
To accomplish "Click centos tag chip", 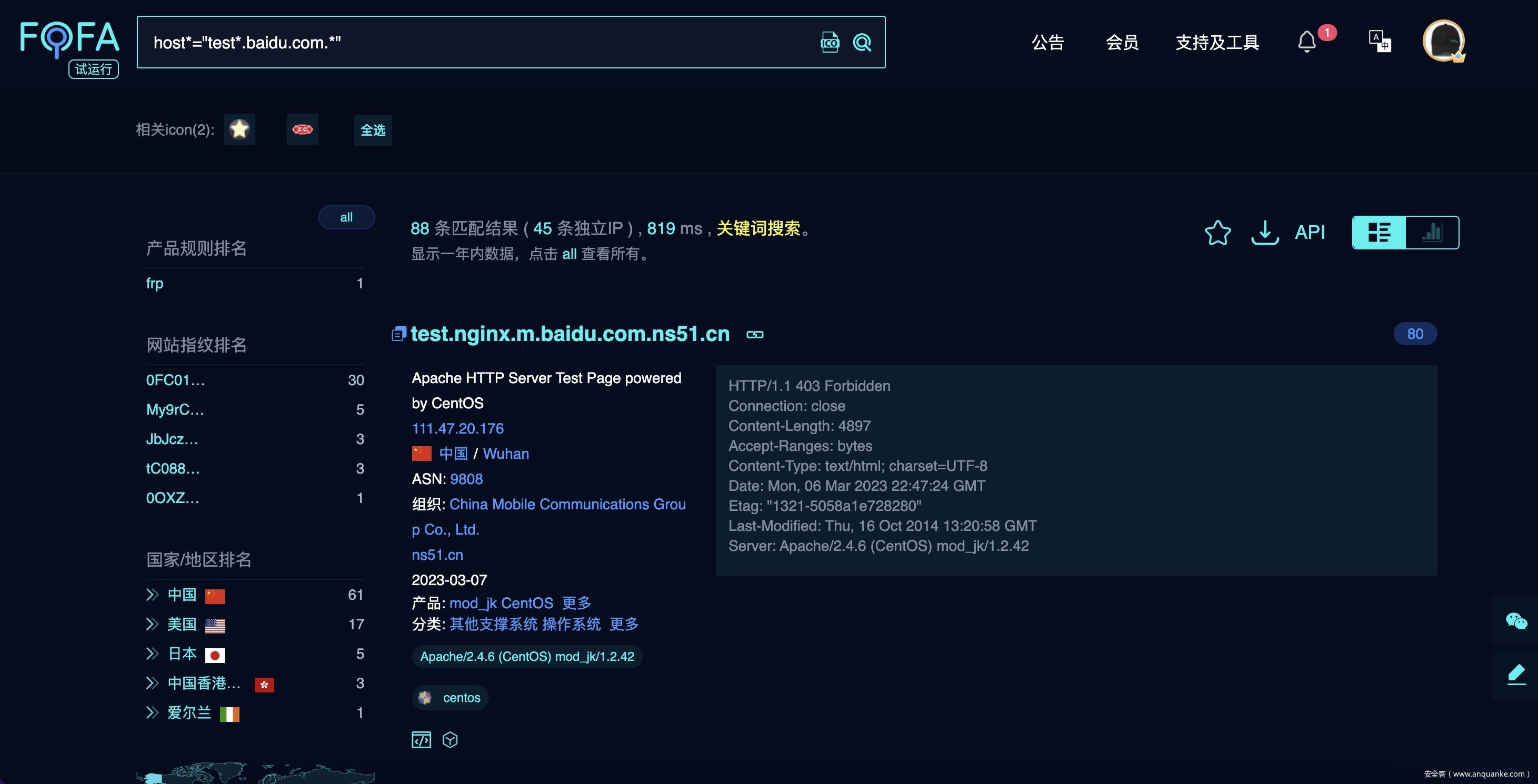I will [x=450, y=698].
